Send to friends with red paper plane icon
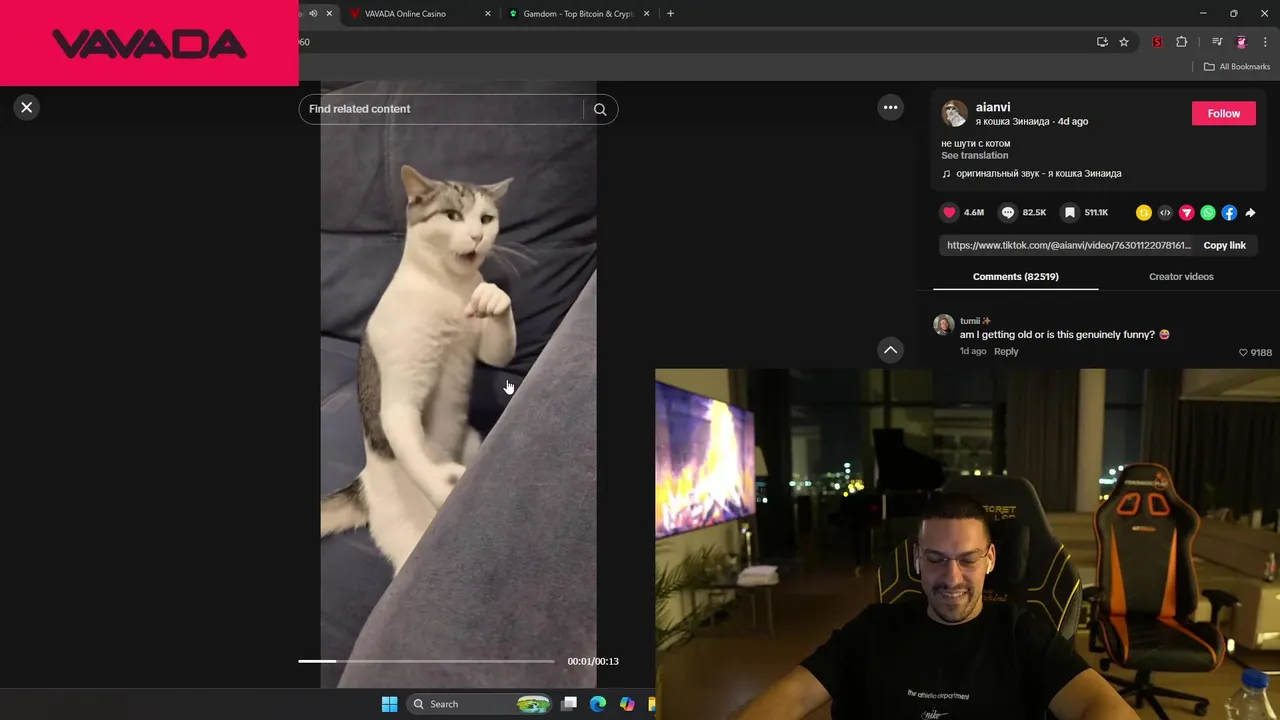The height and width of the screenshot is (720, 1280). point(1186,212)
